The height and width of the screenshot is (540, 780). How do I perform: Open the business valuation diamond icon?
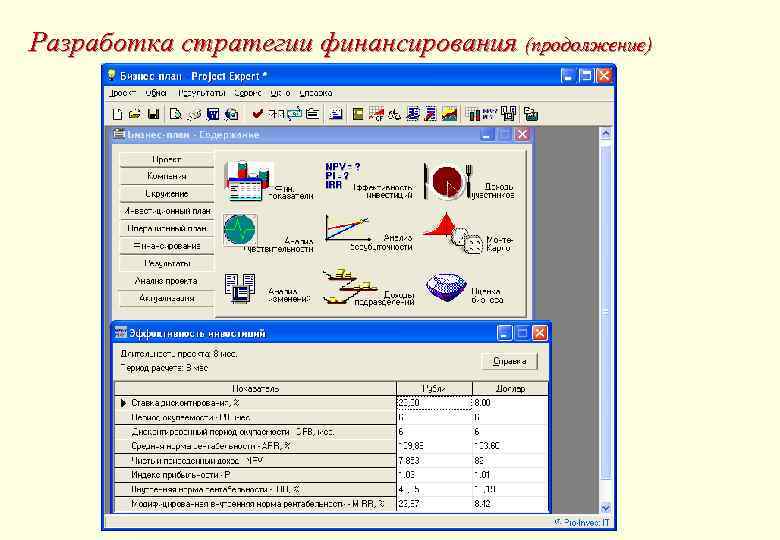click(464, 288)
